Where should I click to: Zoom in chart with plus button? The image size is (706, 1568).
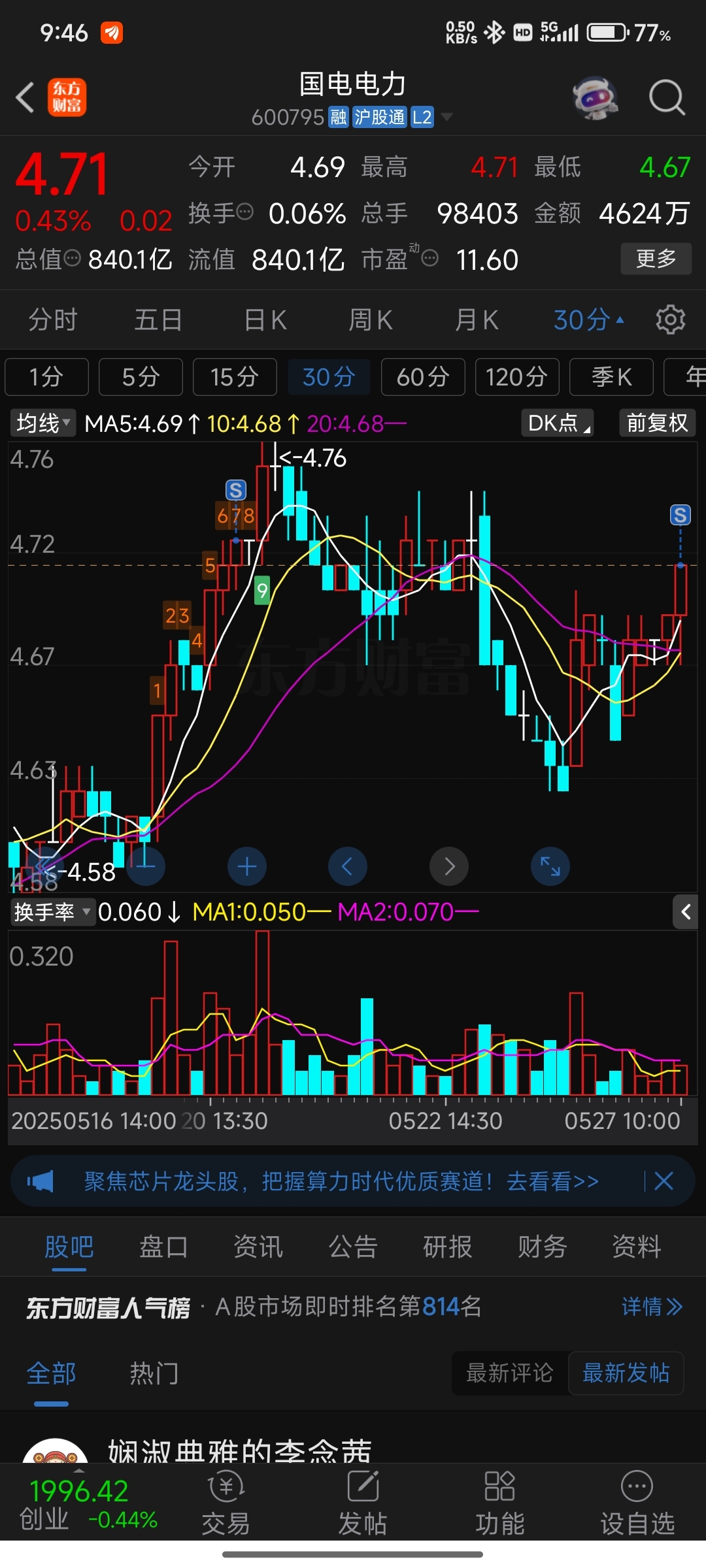click(x=246, y=866)
